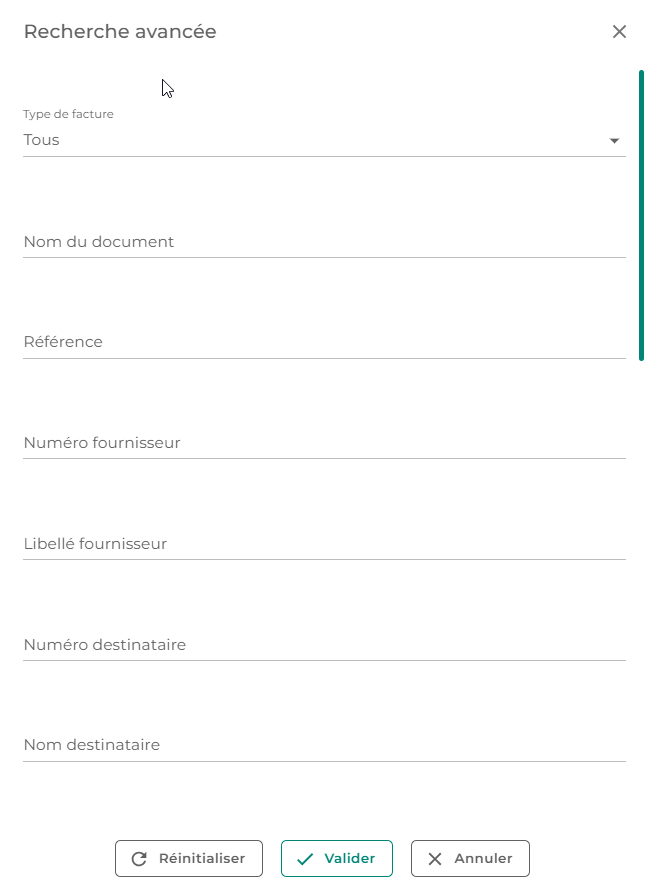The height and width of the screenshot is (883, 656).
Task: Click the green vertical scrollbar thumb
Action: click(x=641, y=214)
